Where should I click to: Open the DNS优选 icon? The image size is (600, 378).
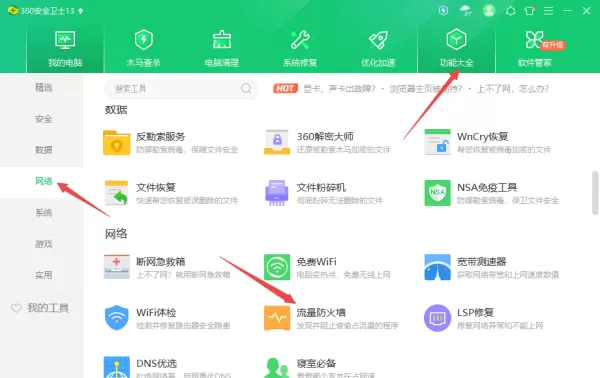pyautogui.click(x=117, y=367)
